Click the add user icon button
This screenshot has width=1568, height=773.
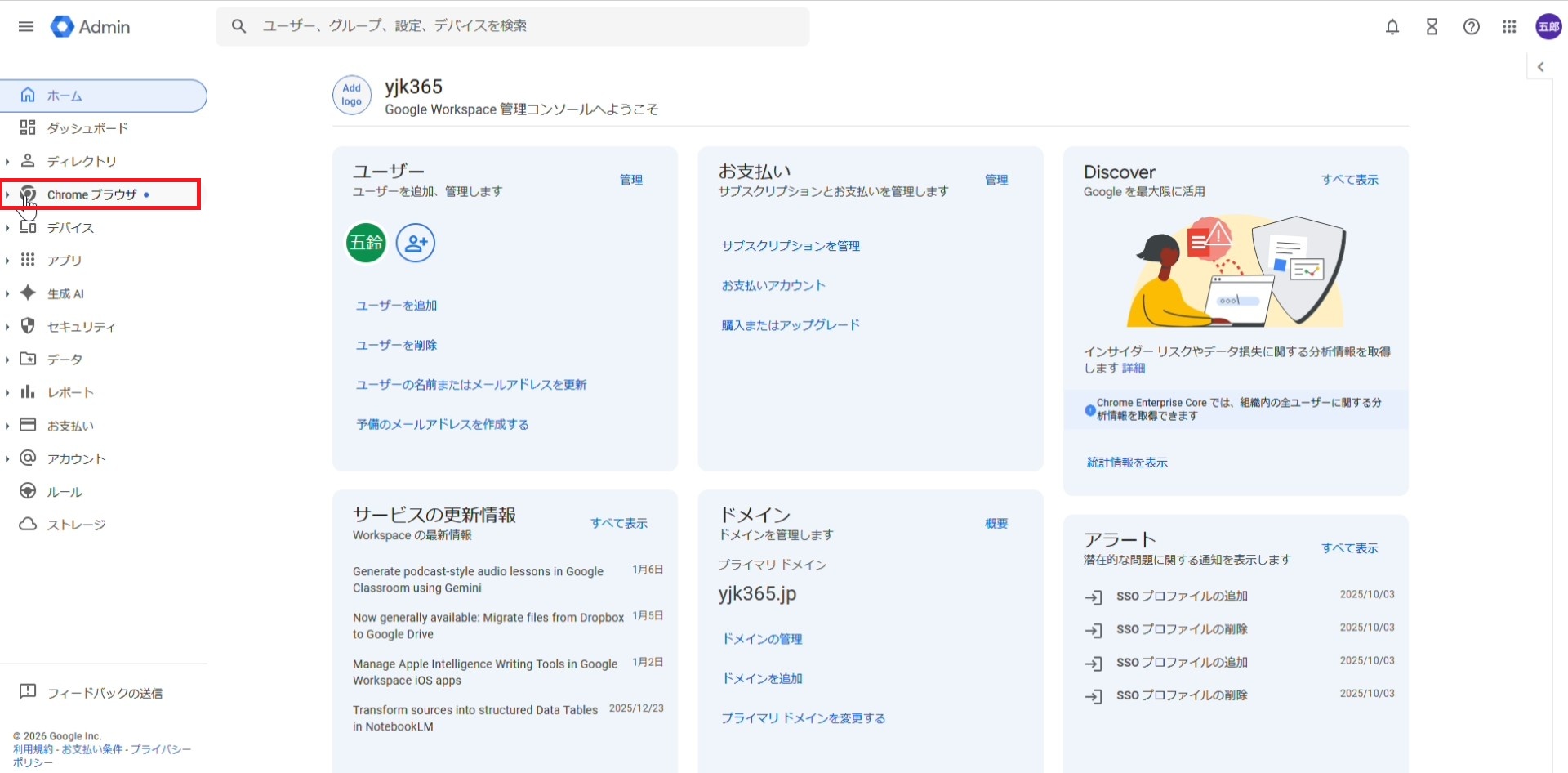tap(415, 243)
